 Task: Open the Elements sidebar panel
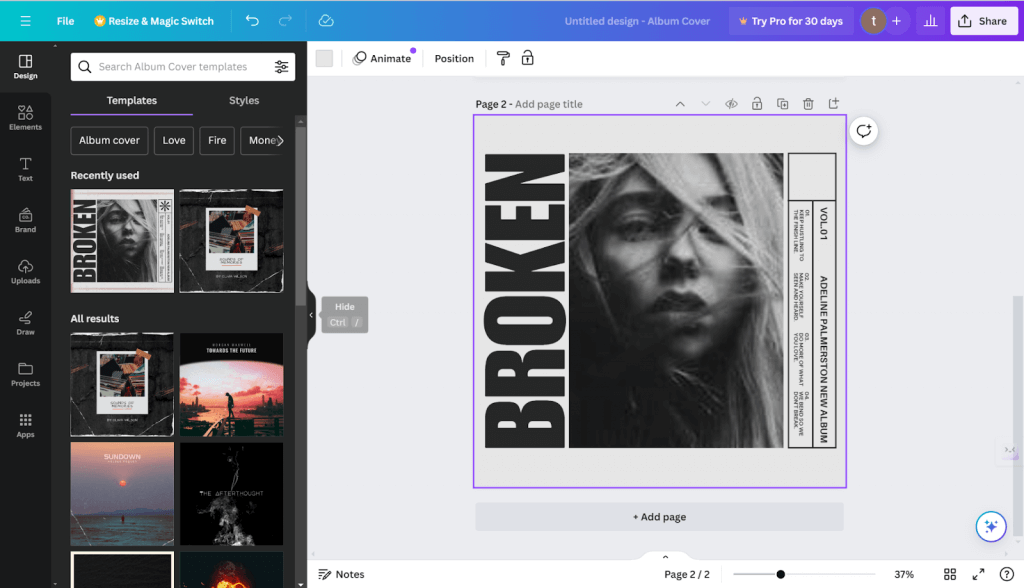[x=25, y=117]
